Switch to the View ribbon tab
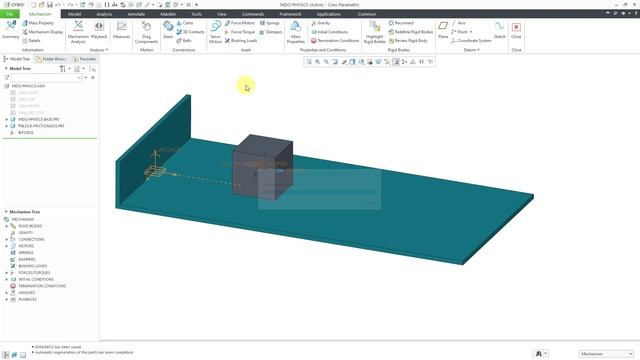Viewport: 640px width, 360px height. 222,14
